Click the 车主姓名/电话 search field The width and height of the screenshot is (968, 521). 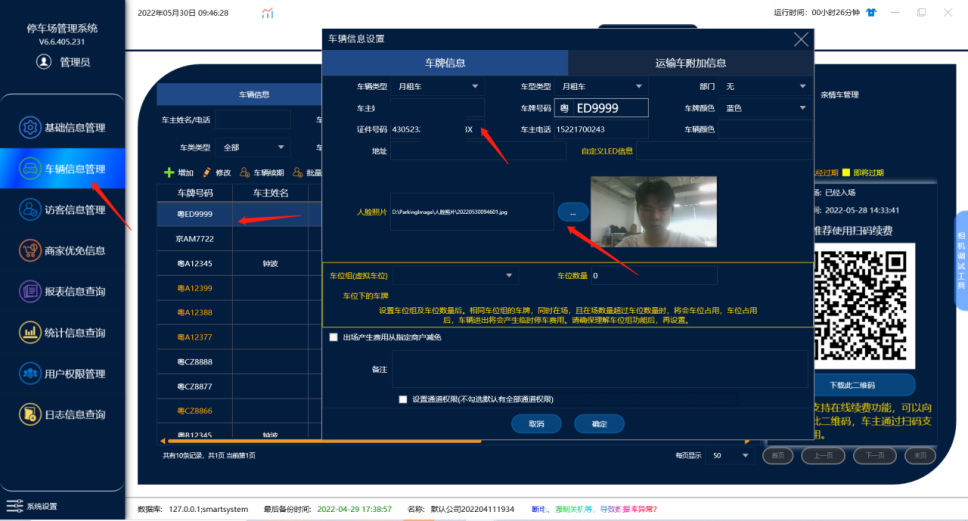(x=253, y=120)
